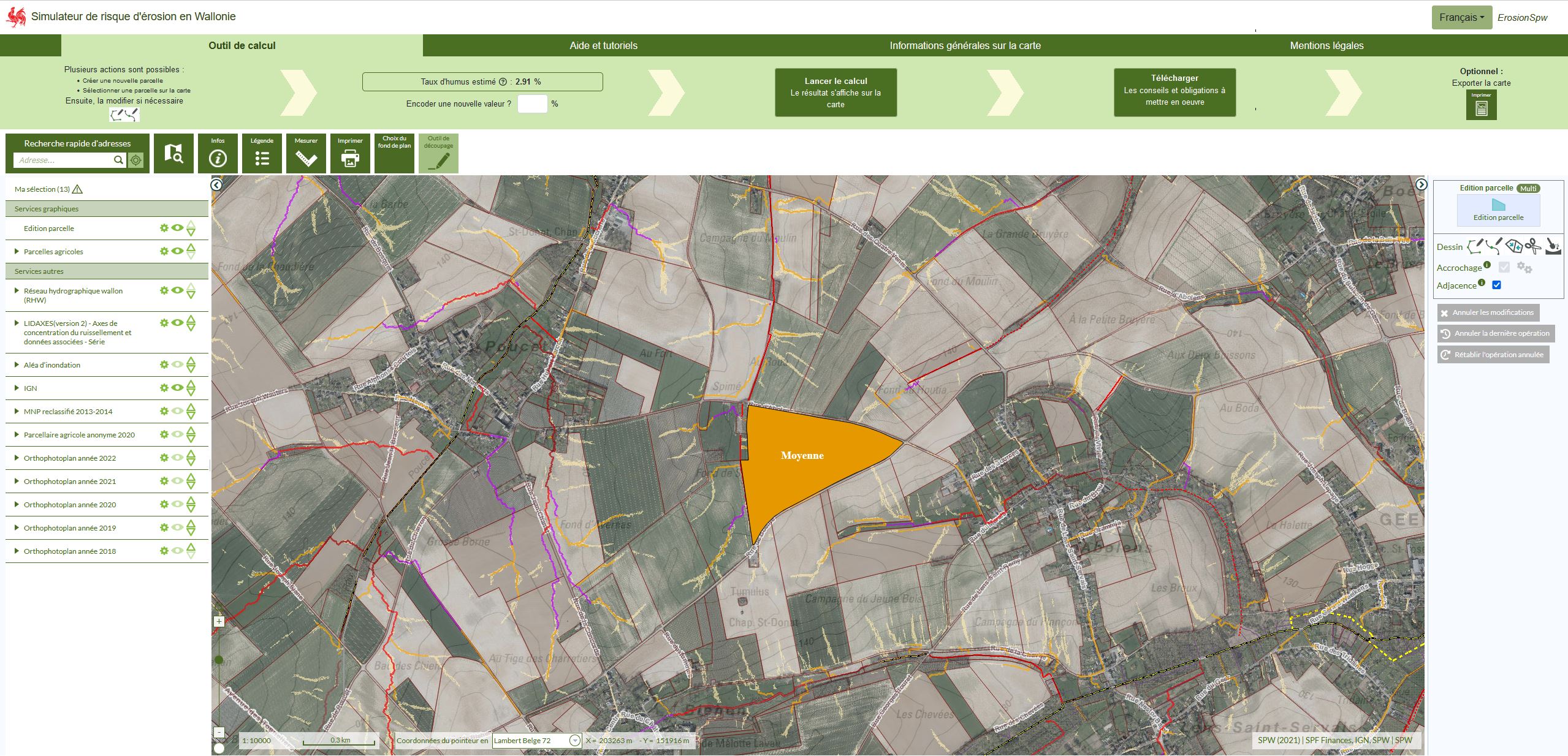Viewport: 1568px width, 756px height.
Task: Activate the Mesurer measuring tool
Action: (x=306, y=153)
